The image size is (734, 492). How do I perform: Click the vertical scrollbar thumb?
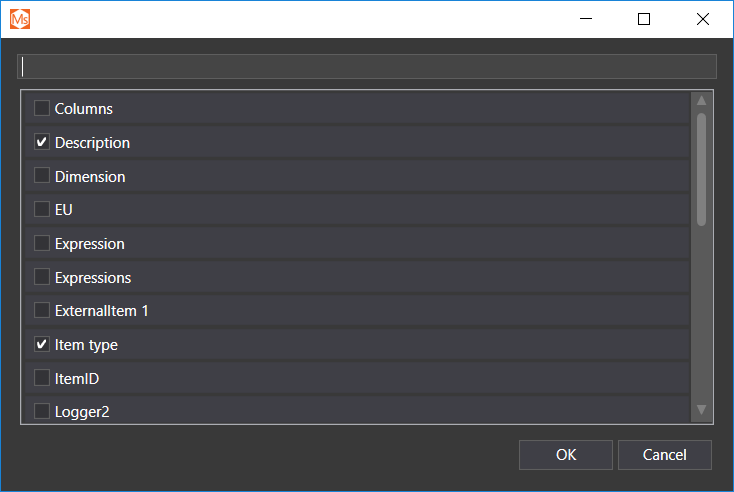coord(702,168)
